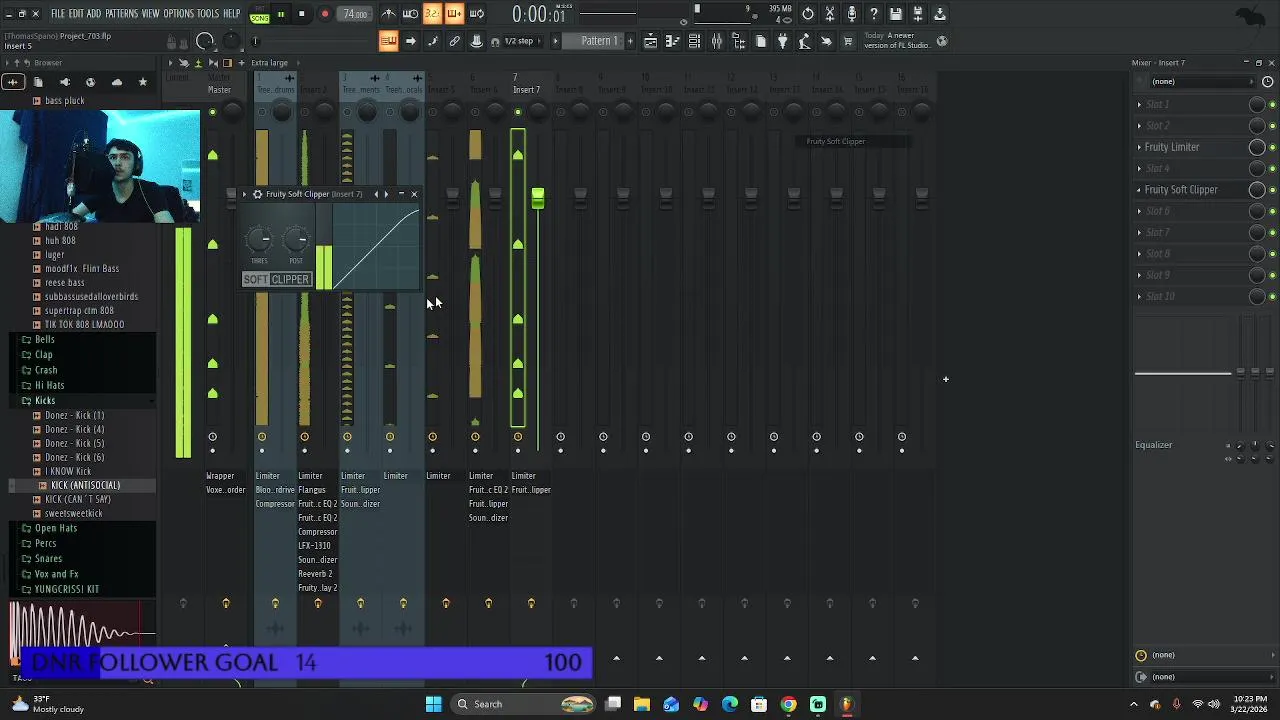Viewport: 1280px width, 720px height.
Task: Open Fruity Soft Clipper options gear icon
Action: pyautogui.click(x=257, y=194)
